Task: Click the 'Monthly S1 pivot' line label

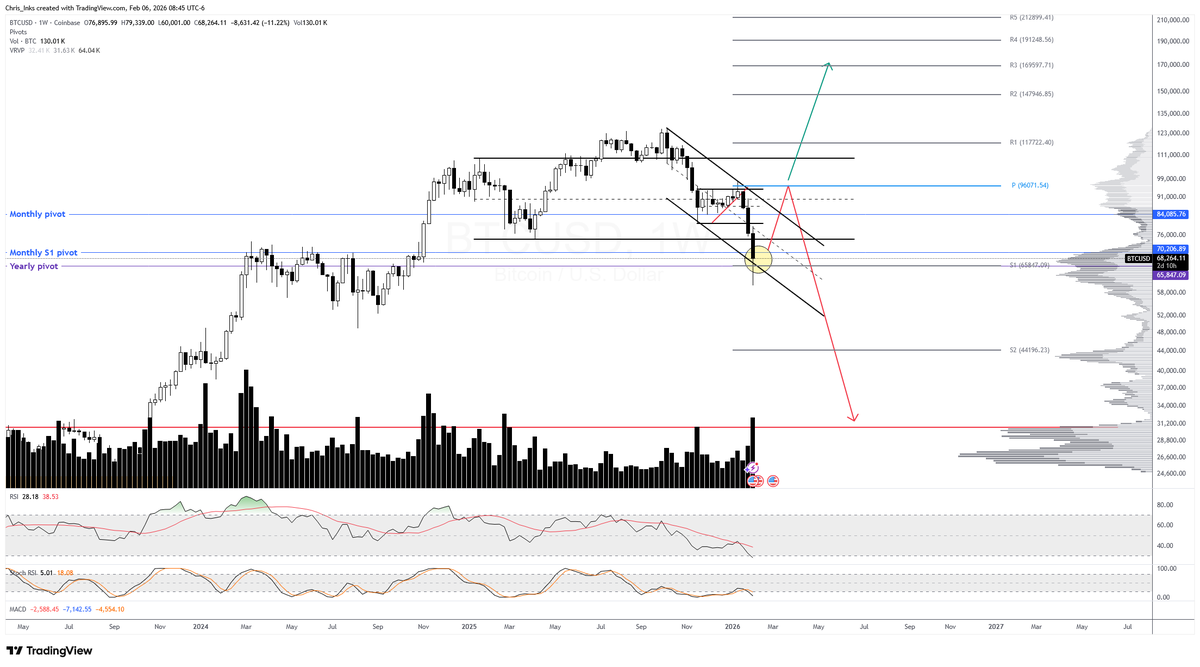Action: 43,253
